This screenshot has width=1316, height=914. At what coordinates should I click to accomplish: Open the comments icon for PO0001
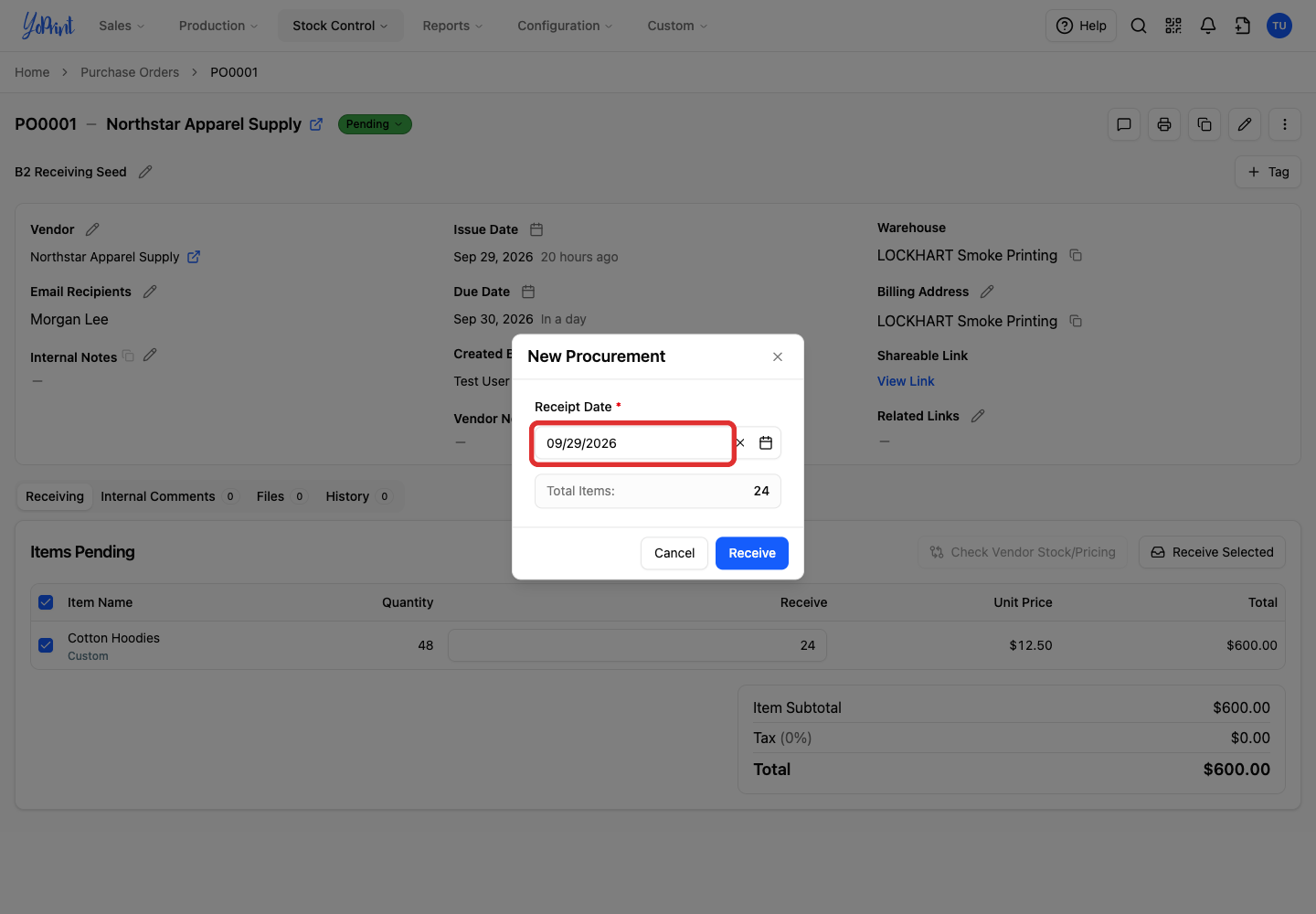coord(1124,124)
